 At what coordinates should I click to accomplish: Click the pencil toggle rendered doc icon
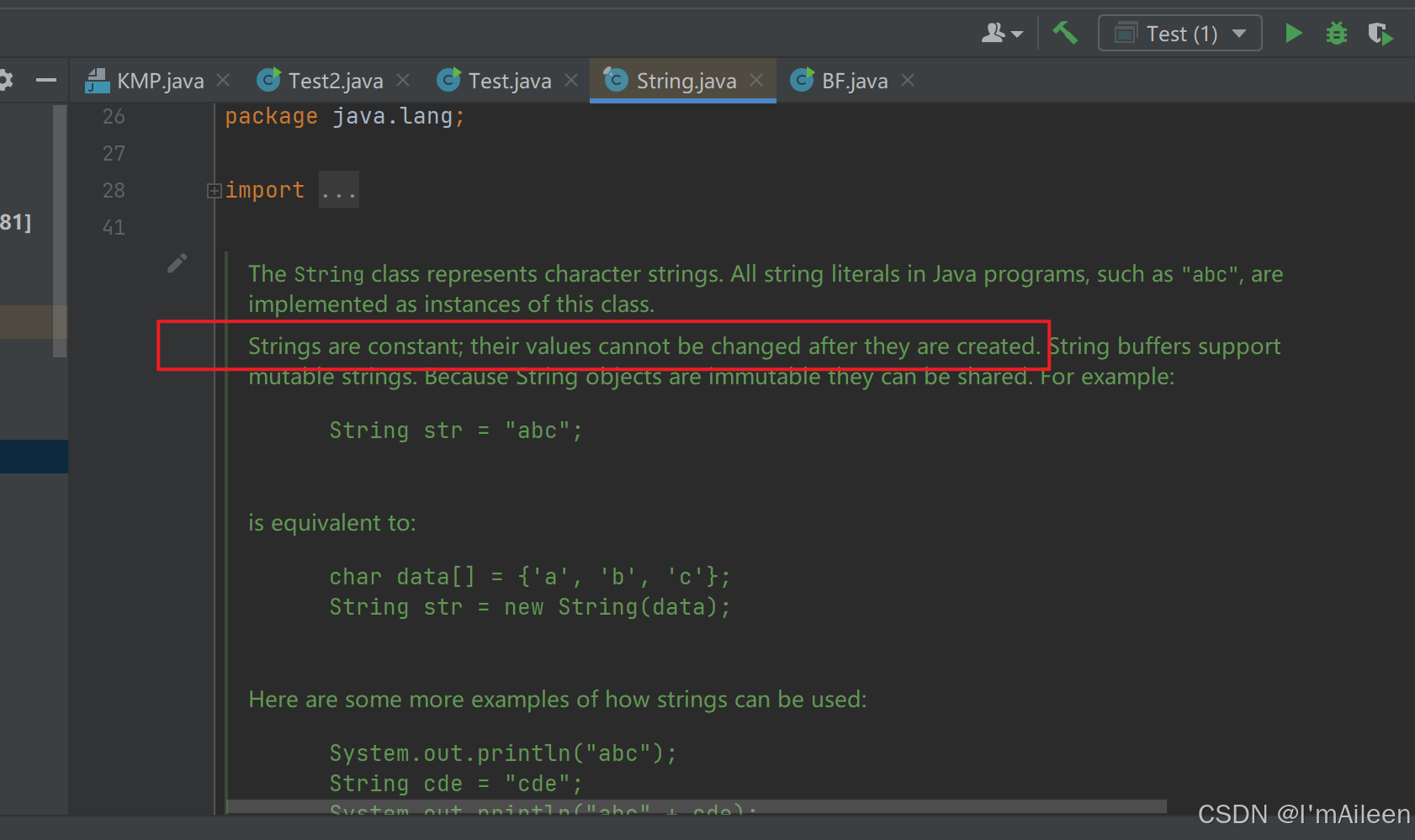click(178, 263)
